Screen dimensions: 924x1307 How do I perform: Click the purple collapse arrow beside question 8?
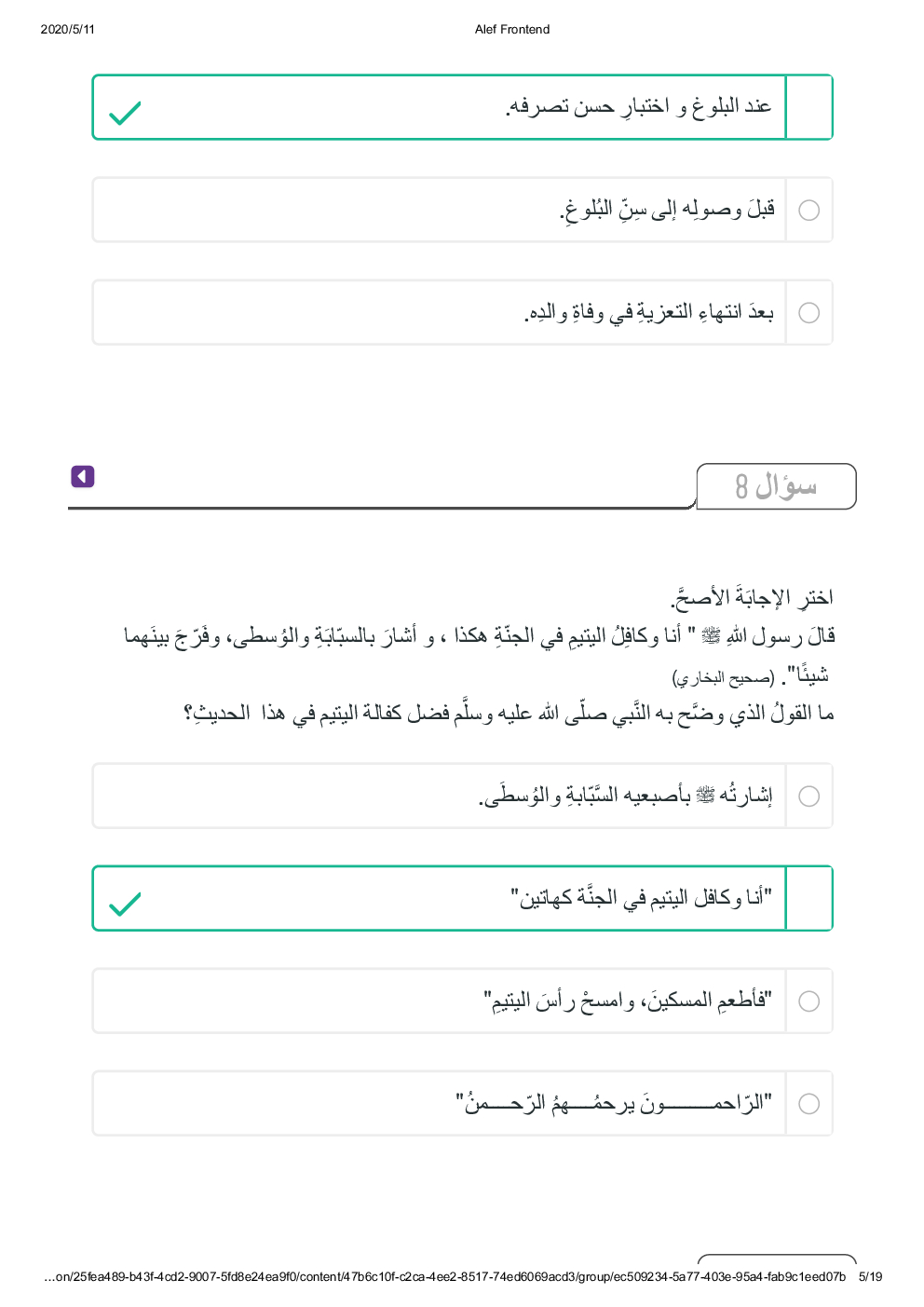pyautogui.click(x=83, y=477)
